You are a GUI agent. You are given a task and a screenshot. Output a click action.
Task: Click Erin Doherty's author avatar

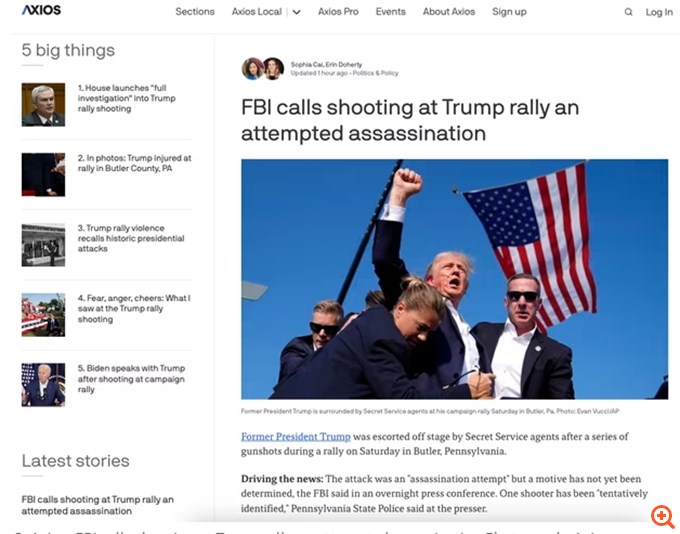coord(273,69)
